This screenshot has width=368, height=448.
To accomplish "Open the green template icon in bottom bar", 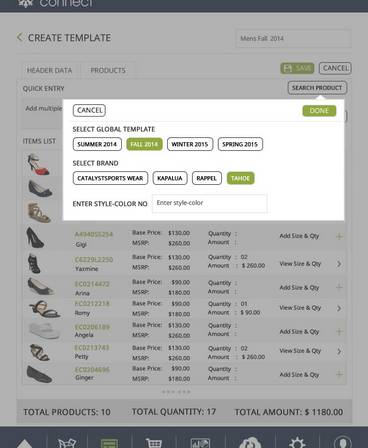I will pos(110,443).
